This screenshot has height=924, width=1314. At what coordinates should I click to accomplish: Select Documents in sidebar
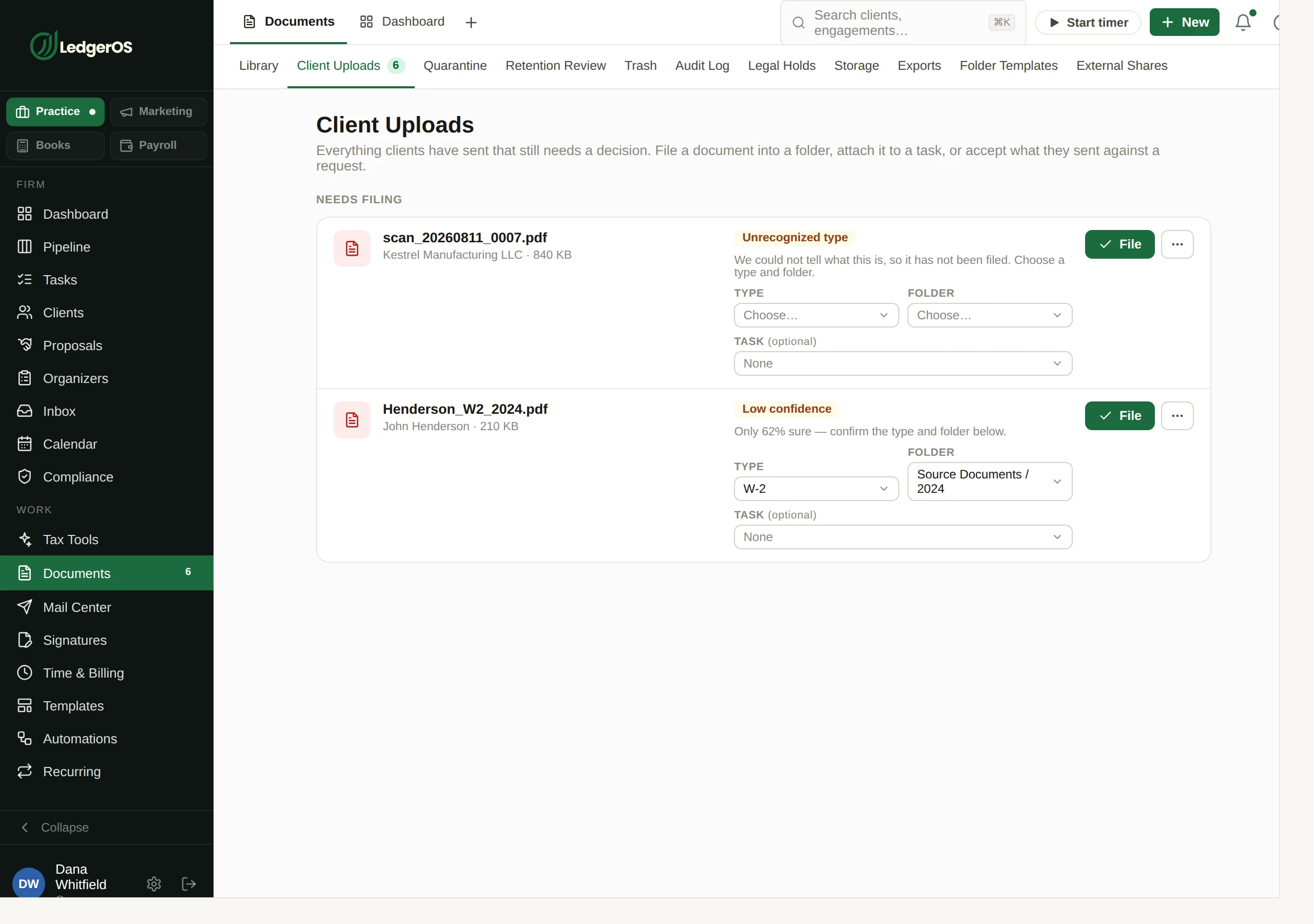(x=106, y=573)
